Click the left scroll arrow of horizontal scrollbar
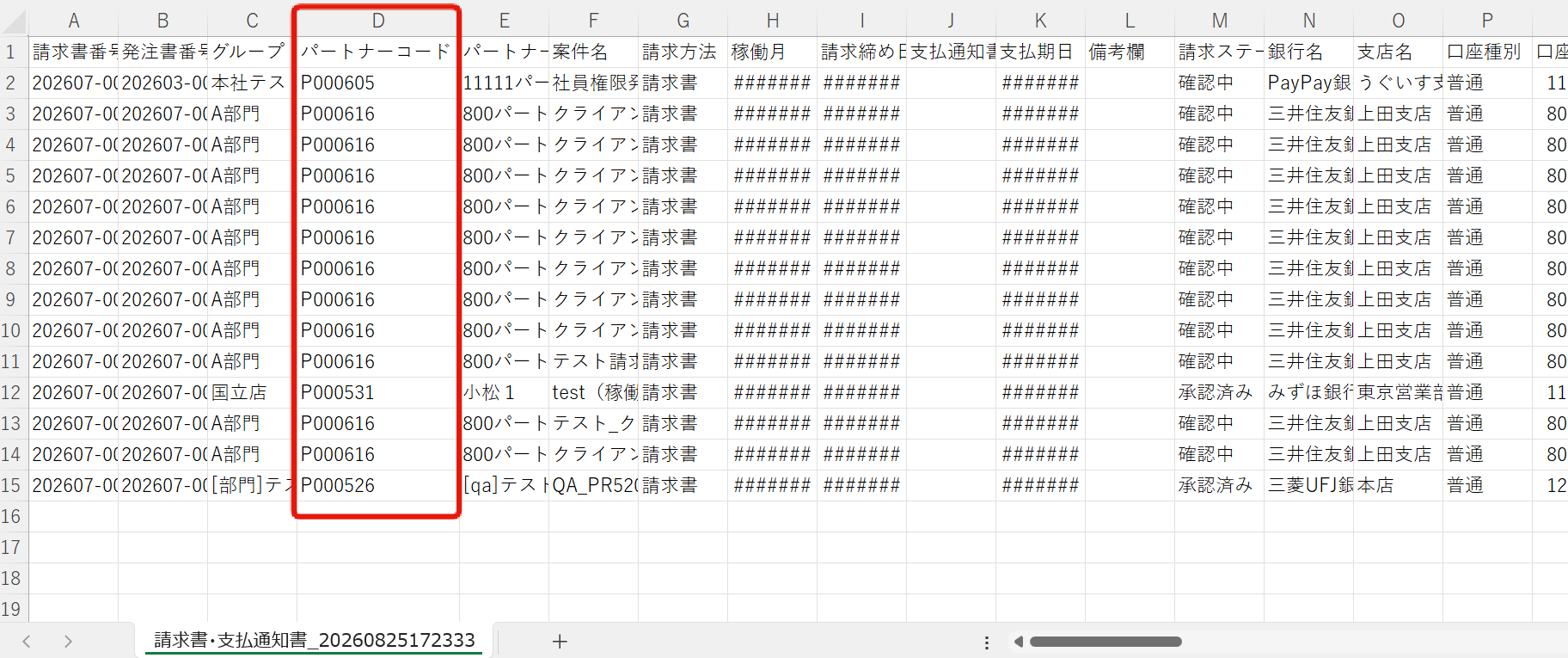Viewport: 1568px width, 658px height. click(1019, 641)
